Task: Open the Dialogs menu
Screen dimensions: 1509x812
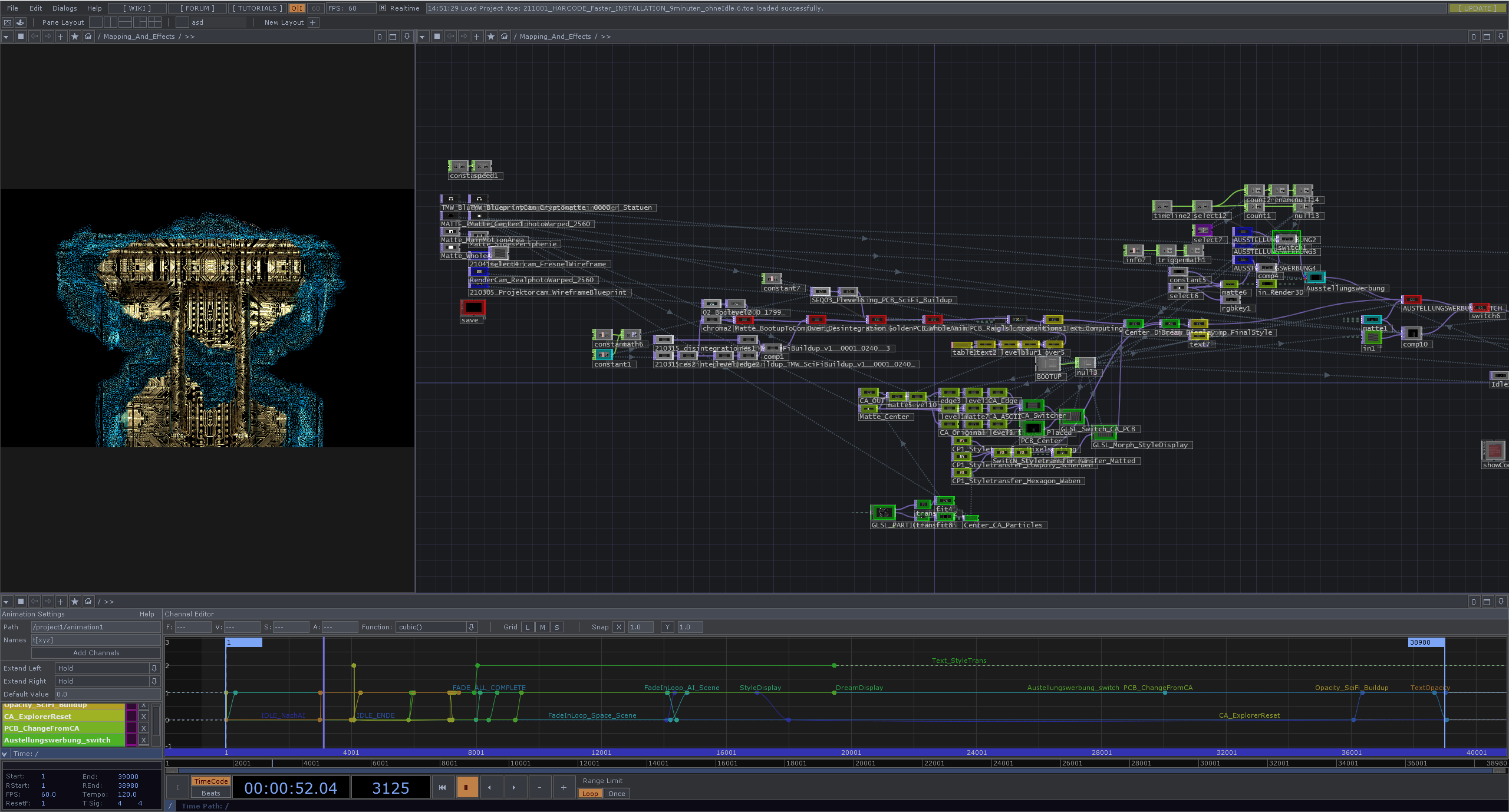Action: tap(64, 8)
